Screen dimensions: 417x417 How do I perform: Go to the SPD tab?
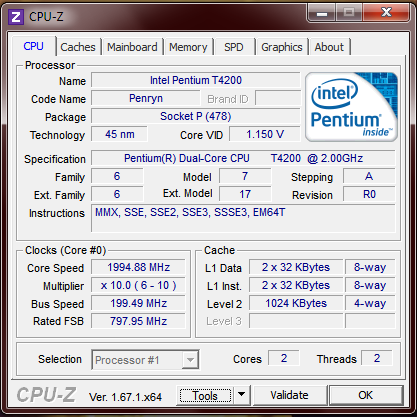[x=234, y=47]
